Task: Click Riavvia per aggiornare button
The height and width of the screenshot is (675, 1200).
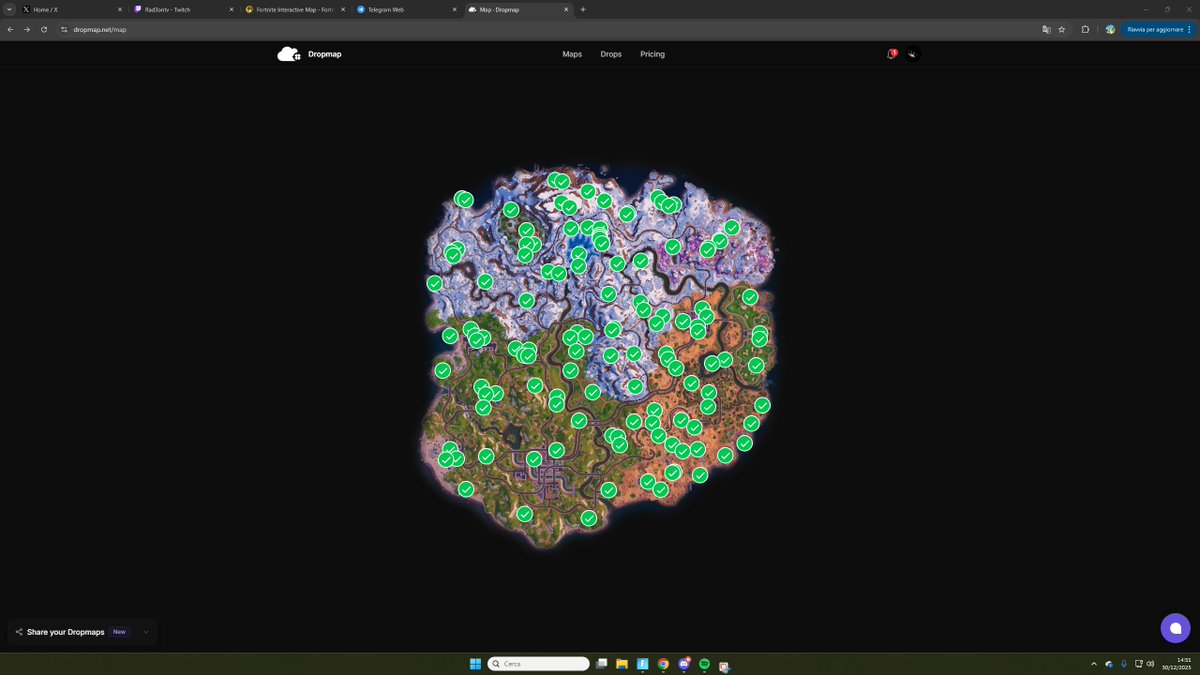Action: pos(1157,29)
